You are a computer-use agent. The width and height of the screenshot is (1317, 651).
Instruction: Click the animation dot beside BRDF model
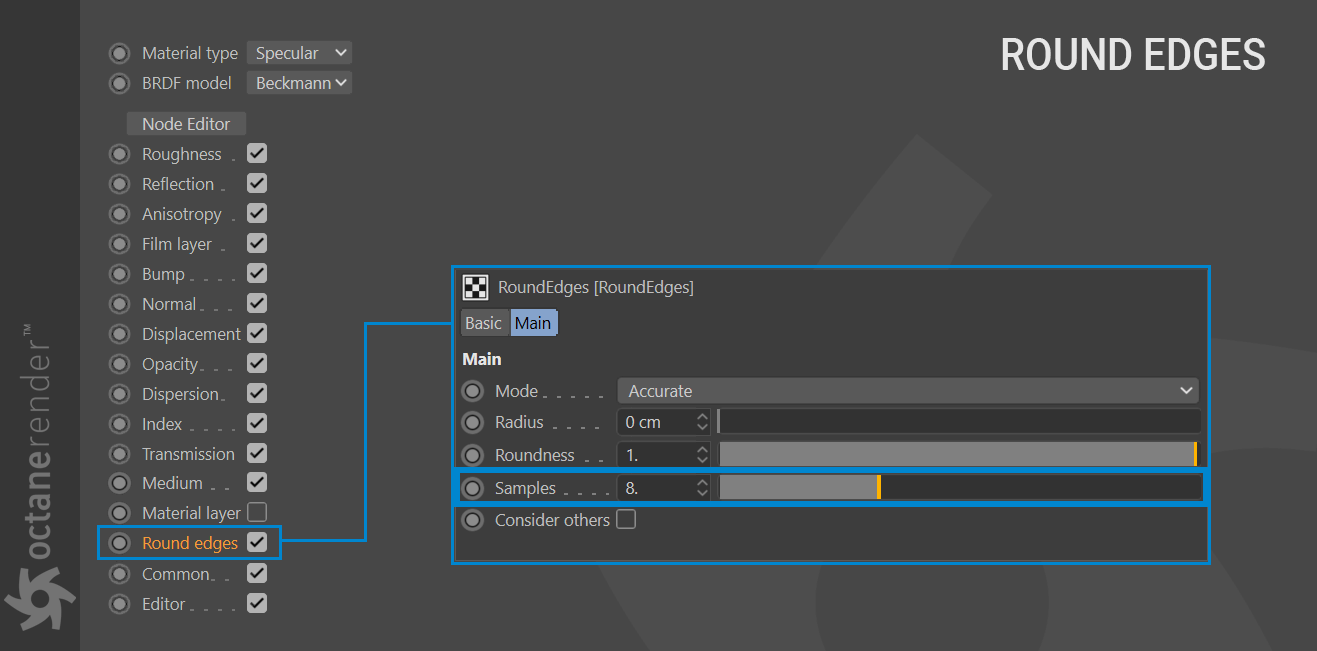(x=120, y=83)
